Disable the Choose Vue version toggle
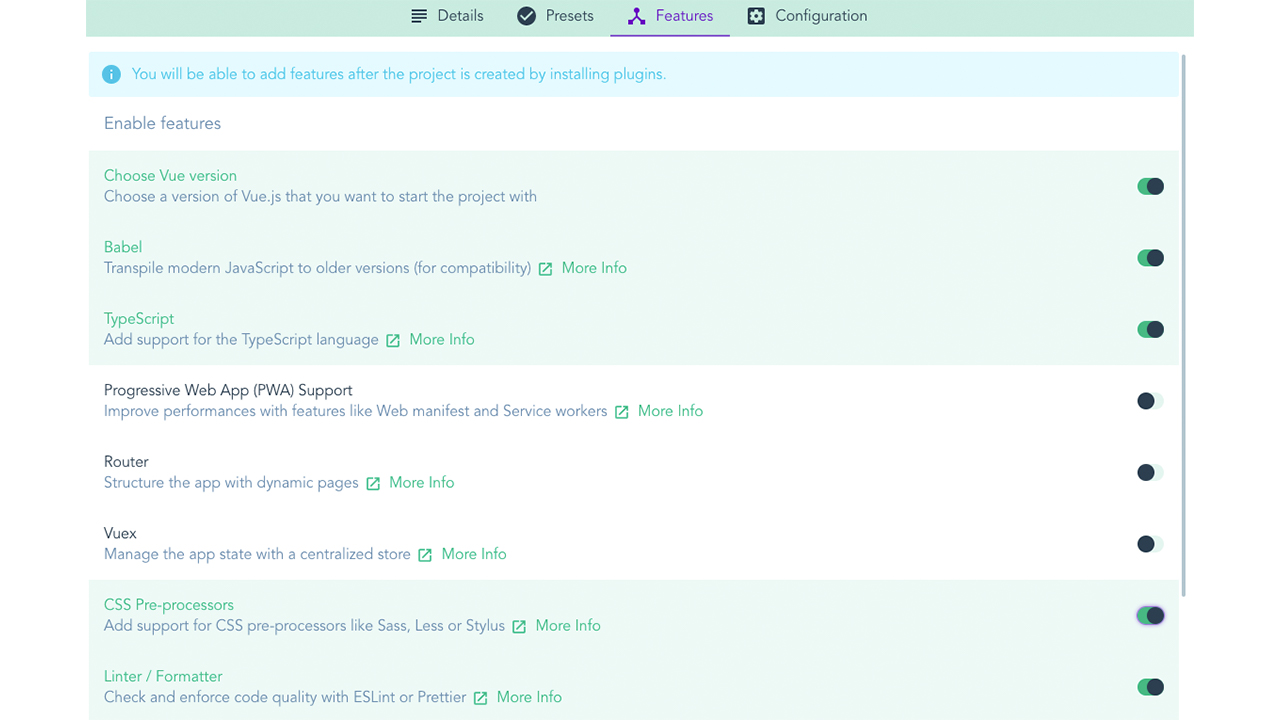This screenshot has height=720, width=1280. click(1150, 186)
